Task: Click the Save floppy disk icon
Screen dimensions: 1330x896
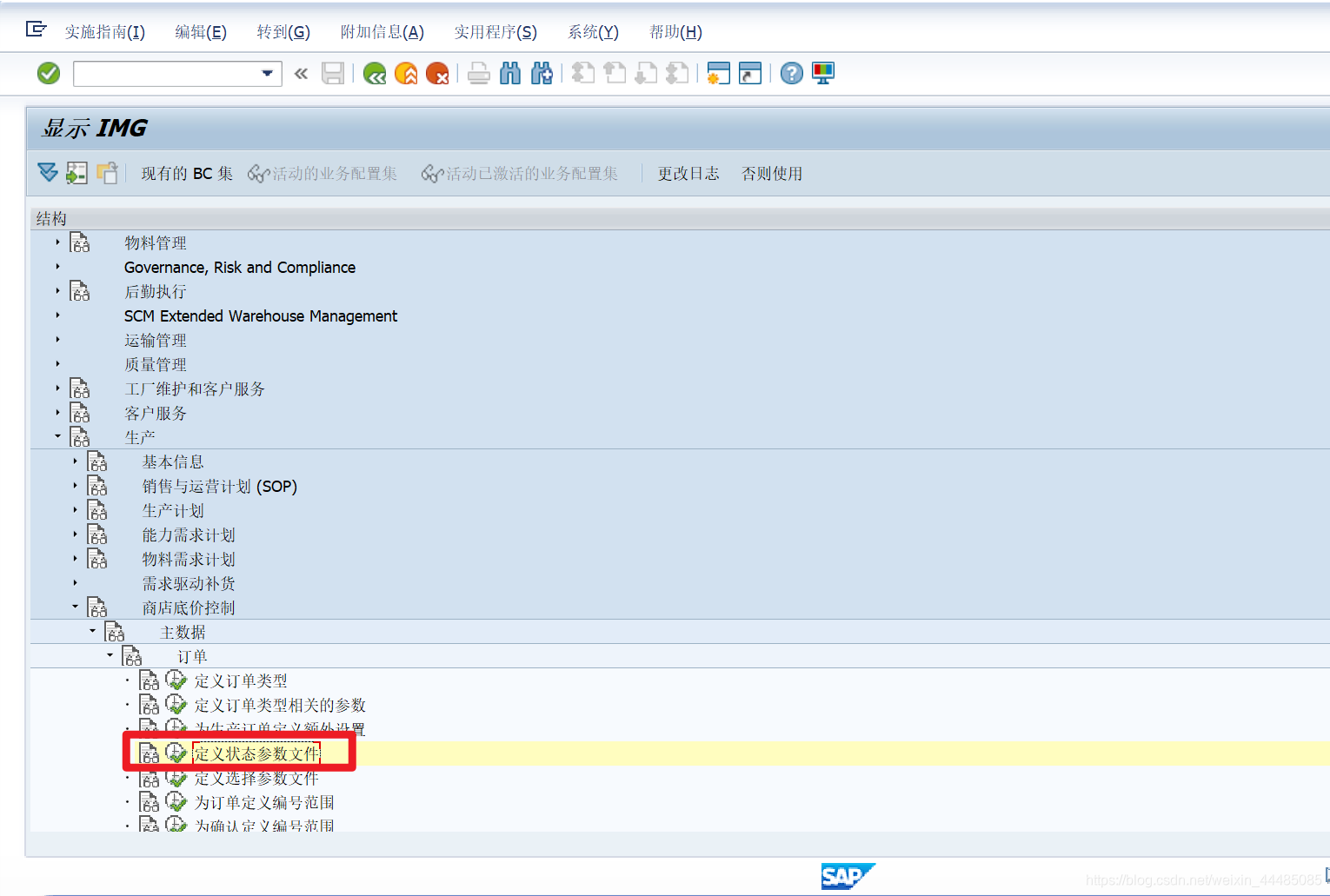Action: 333,74
